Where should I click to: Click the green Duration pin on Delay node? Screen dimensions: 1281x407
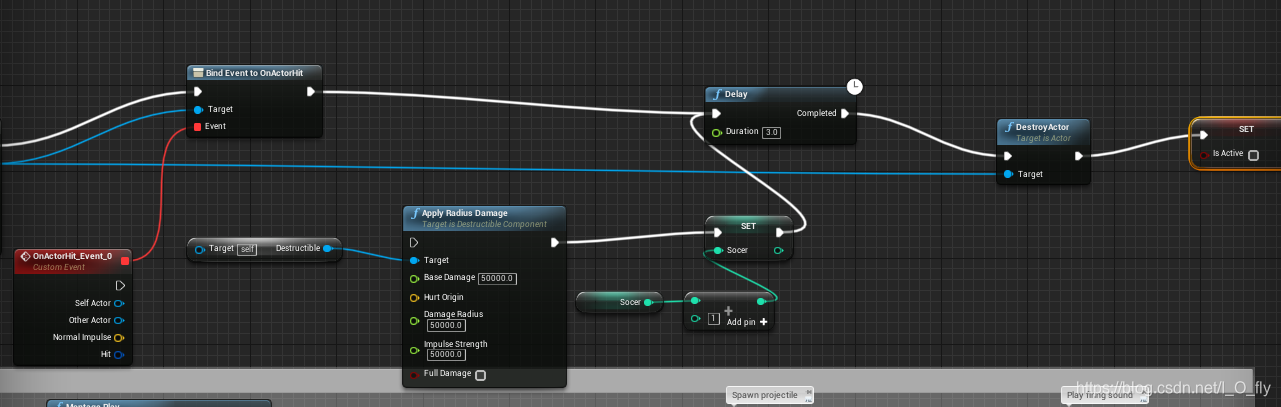click(x=716, y=132)
